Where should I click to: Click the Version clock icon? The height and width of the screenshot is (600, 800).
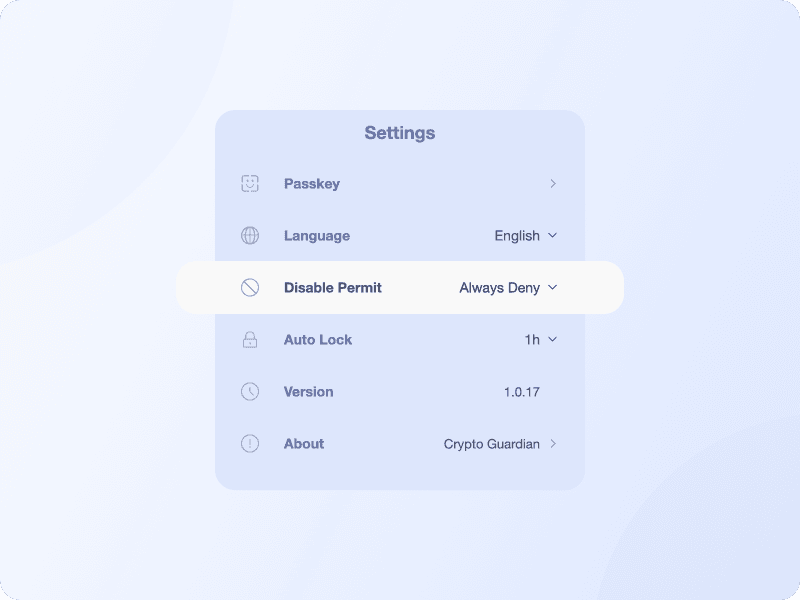click(x=250, y=392)
